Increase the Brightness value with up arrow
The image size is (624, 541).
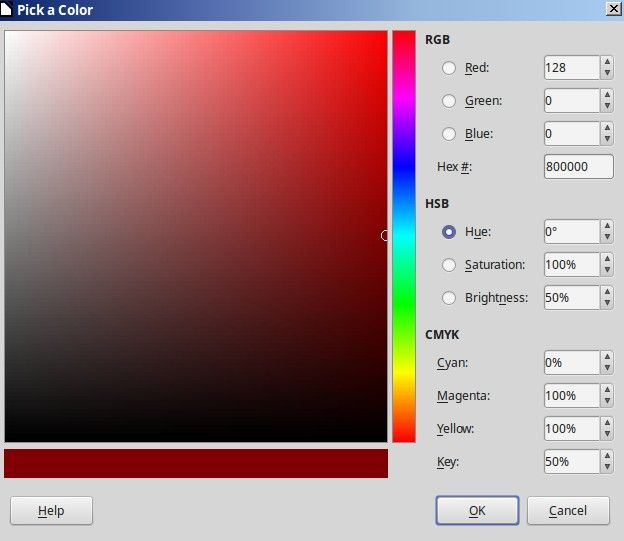tap(607, 292)
